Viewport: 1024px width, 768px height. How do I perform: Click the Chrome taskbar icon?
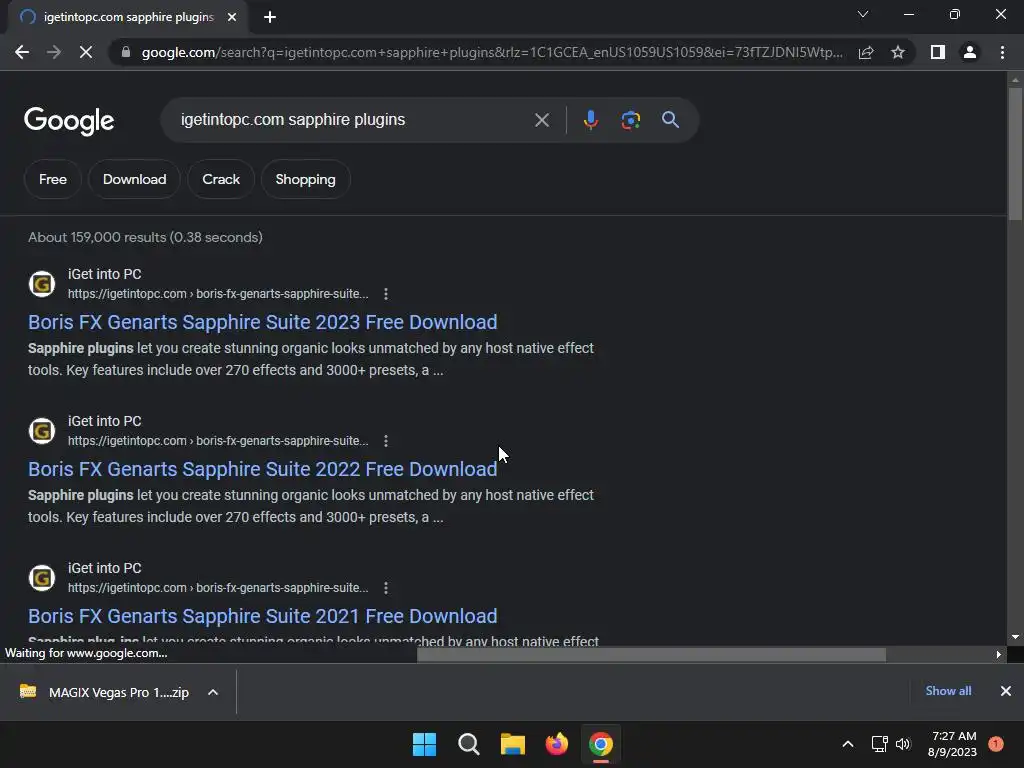click(x=601, y=744)
